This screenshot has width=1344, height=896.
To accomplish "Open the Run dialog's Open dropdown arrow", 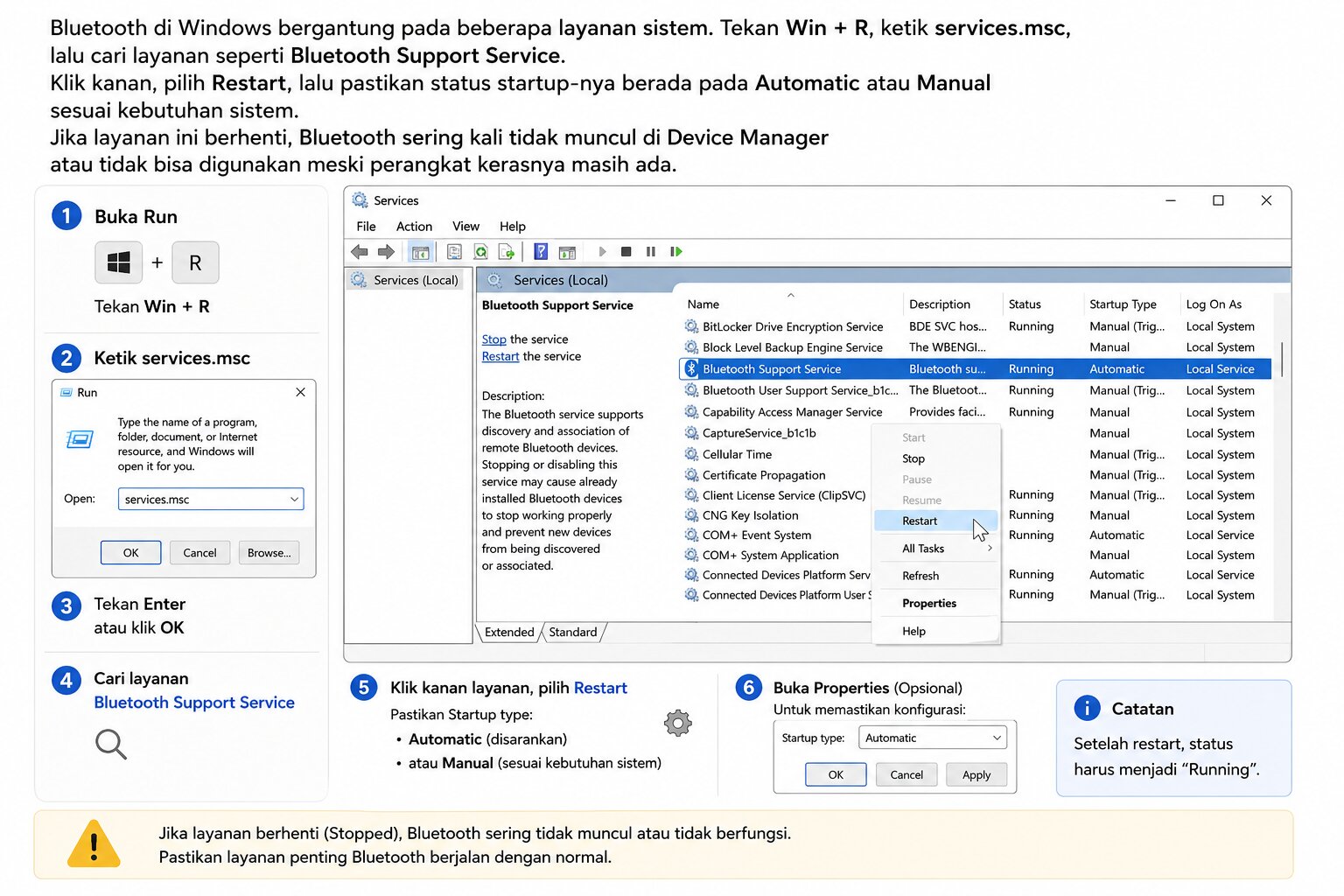I will coord(294,499).
